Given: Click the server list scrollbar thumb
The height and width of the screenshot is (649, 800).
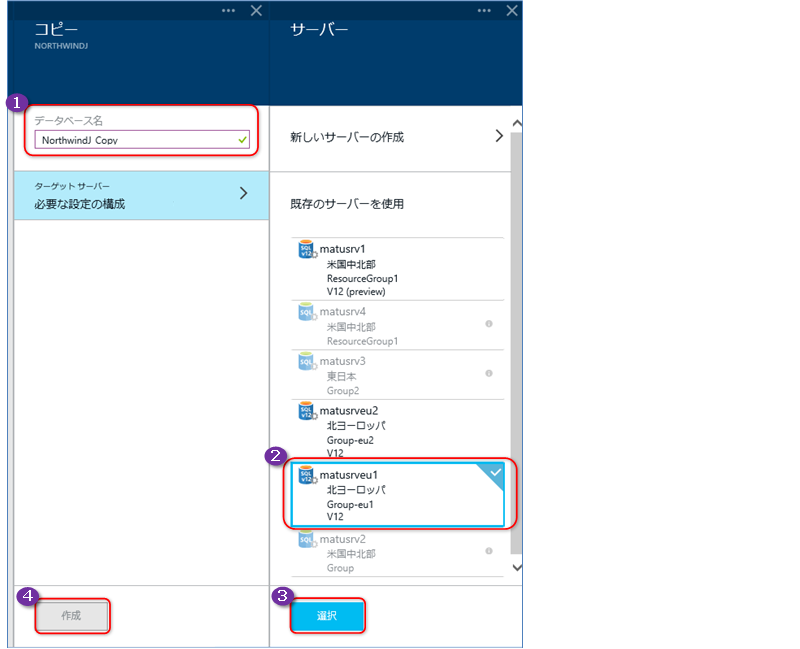Looking at the screenshot, I should point(516,343).
